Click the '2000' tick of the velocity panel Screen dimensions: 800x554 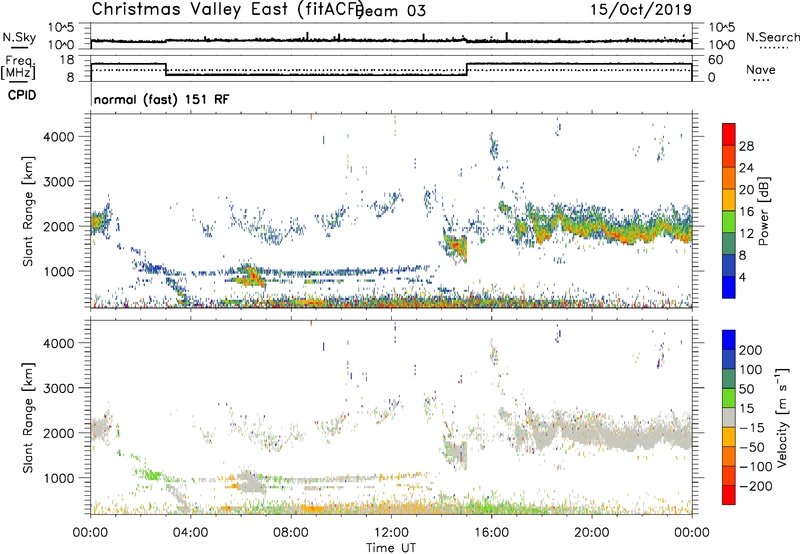coord(58,433)
